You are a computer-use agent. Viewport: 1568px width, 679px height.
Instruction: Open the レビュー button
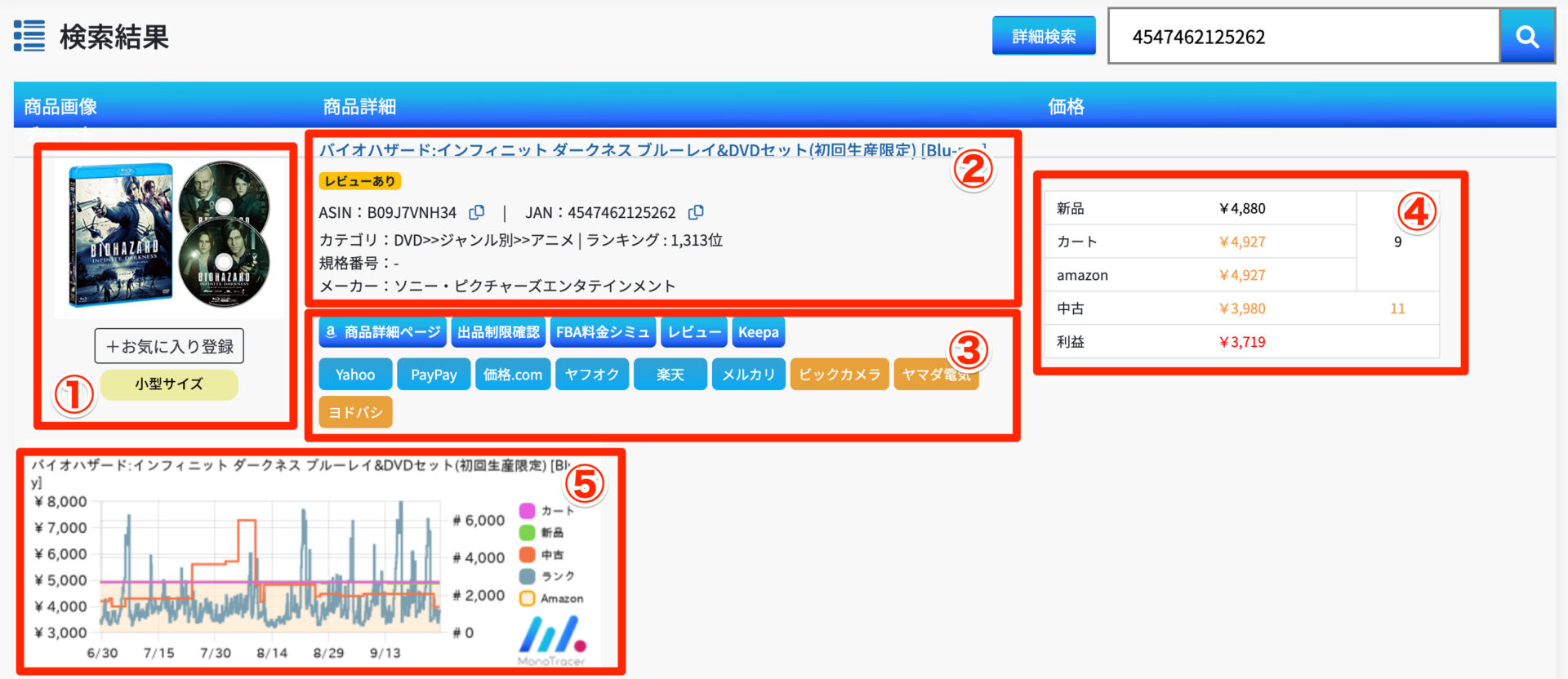[x=694, y=332]
